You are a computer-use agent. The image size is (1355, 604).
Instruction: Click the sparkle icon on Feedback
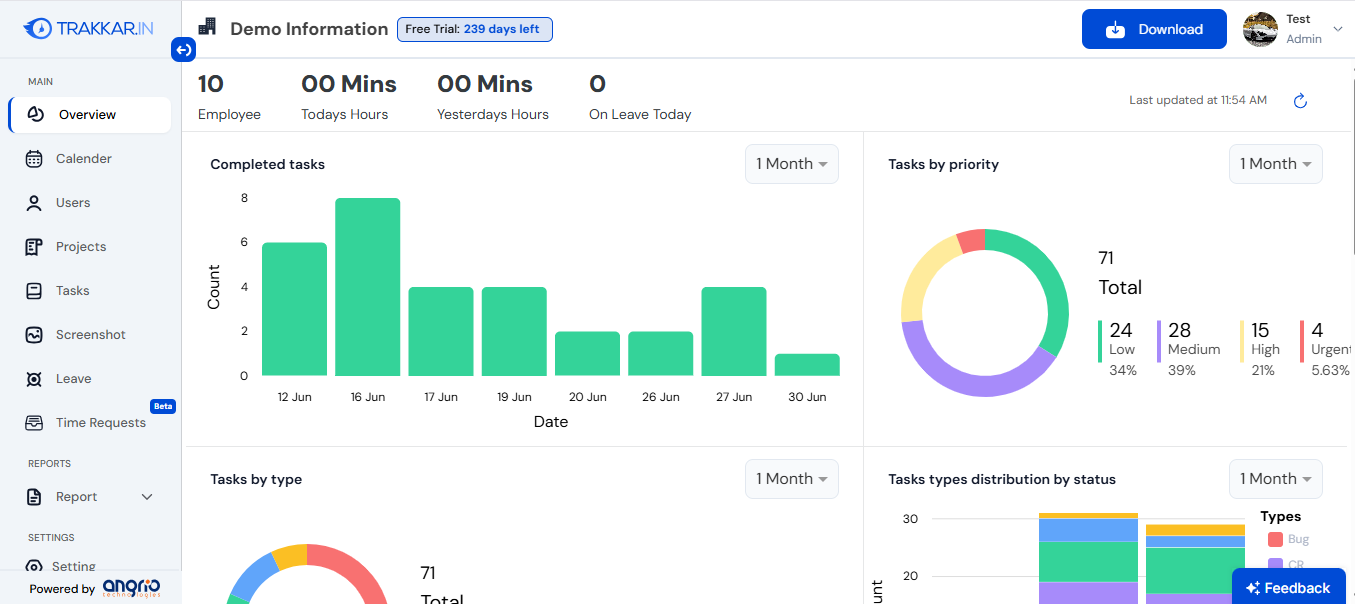point(1252,588)
